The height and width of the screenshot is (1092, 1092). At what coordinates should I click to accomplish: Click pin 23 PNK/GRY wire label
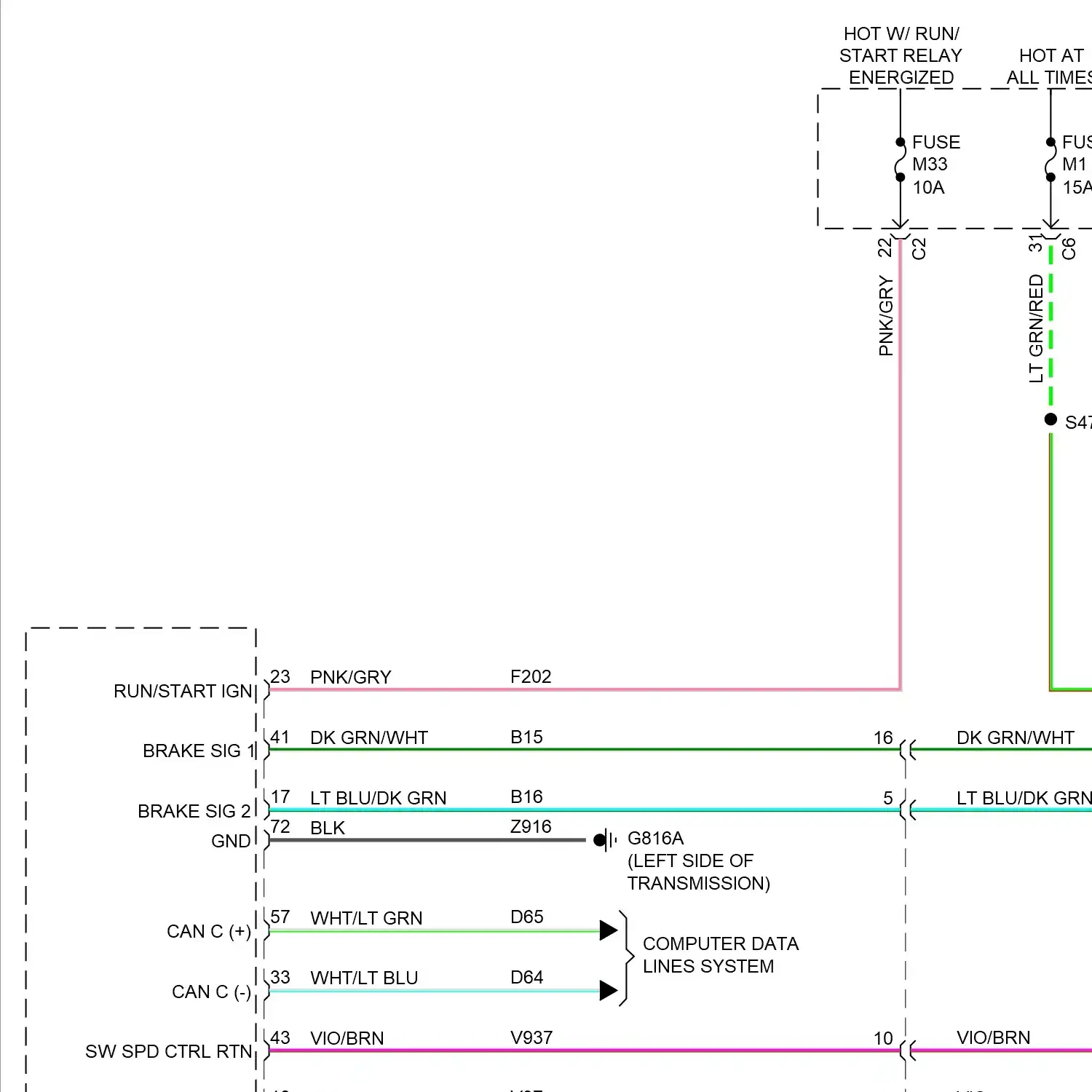(x=350, y=677)
